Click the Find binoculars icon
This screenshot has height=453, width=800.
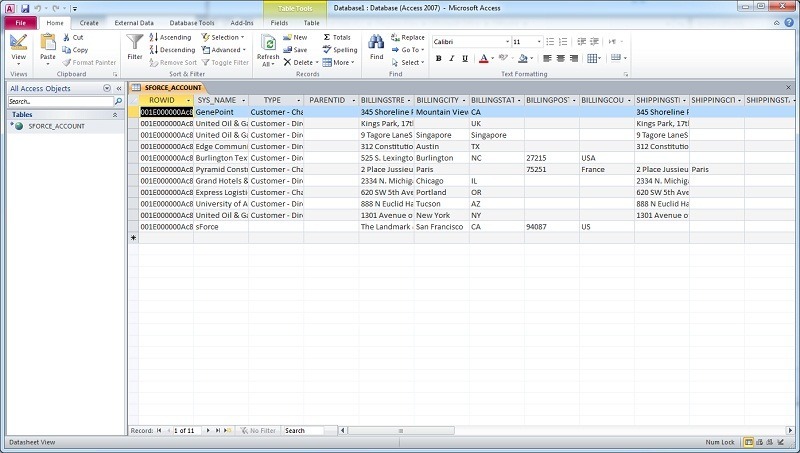click(x=376, y=45)
